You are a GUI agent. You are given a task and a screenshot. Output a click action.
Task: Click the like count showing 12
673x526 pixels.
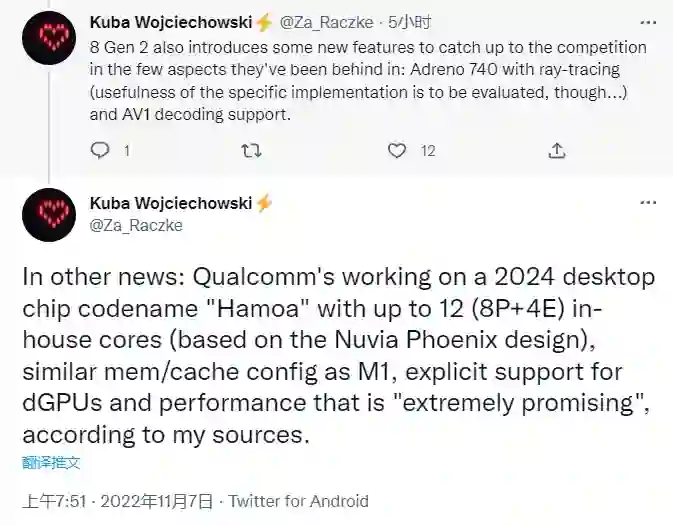428,151
